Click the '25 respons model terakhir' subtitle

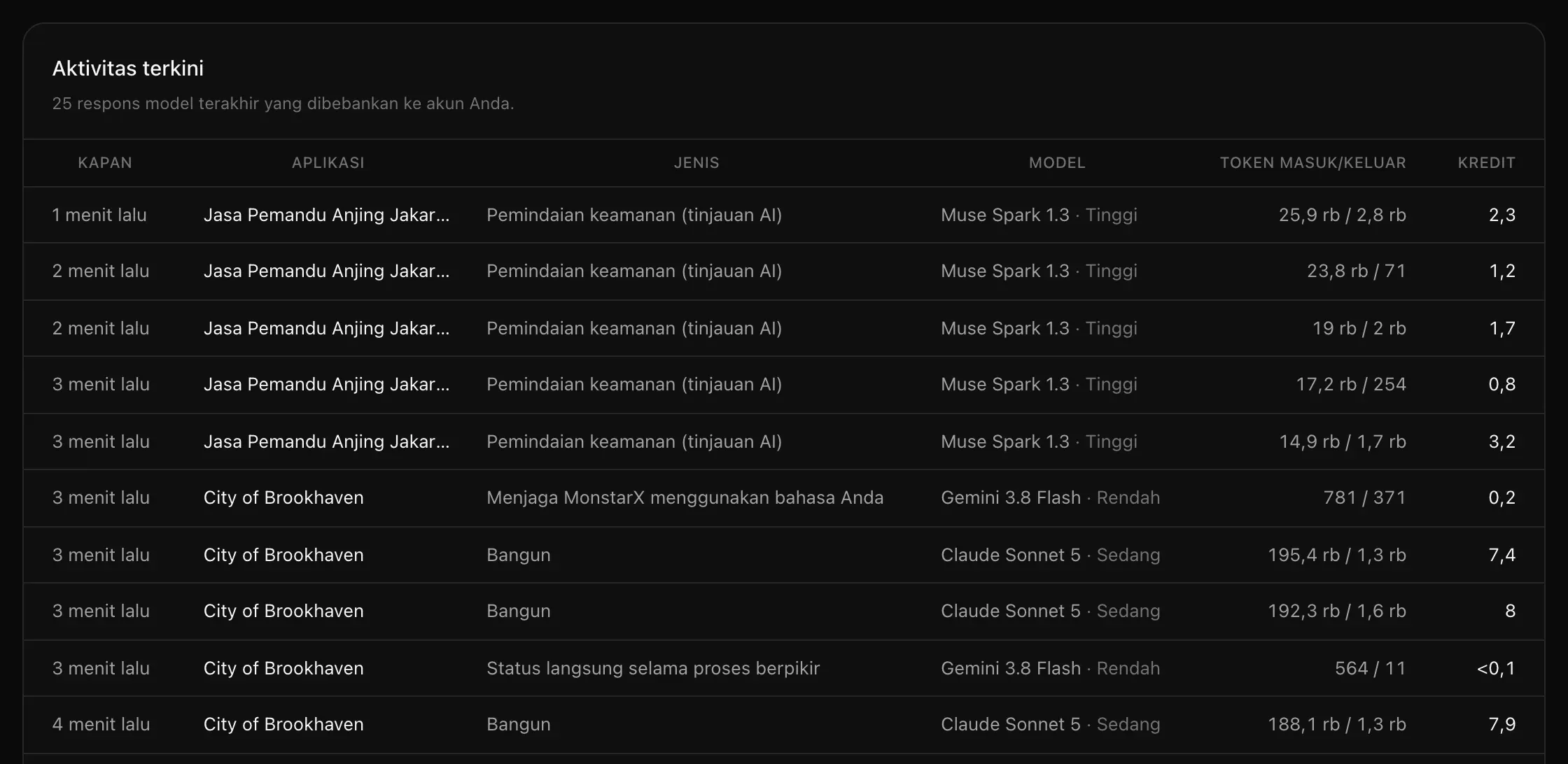(x=283, y=104)
